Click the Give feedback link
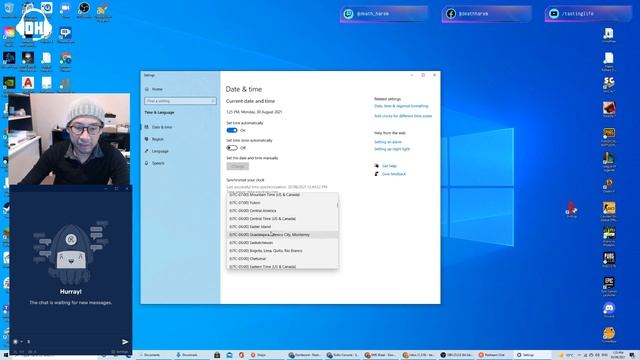Viewport: 640px width, 360px height. tap(393, 174)
